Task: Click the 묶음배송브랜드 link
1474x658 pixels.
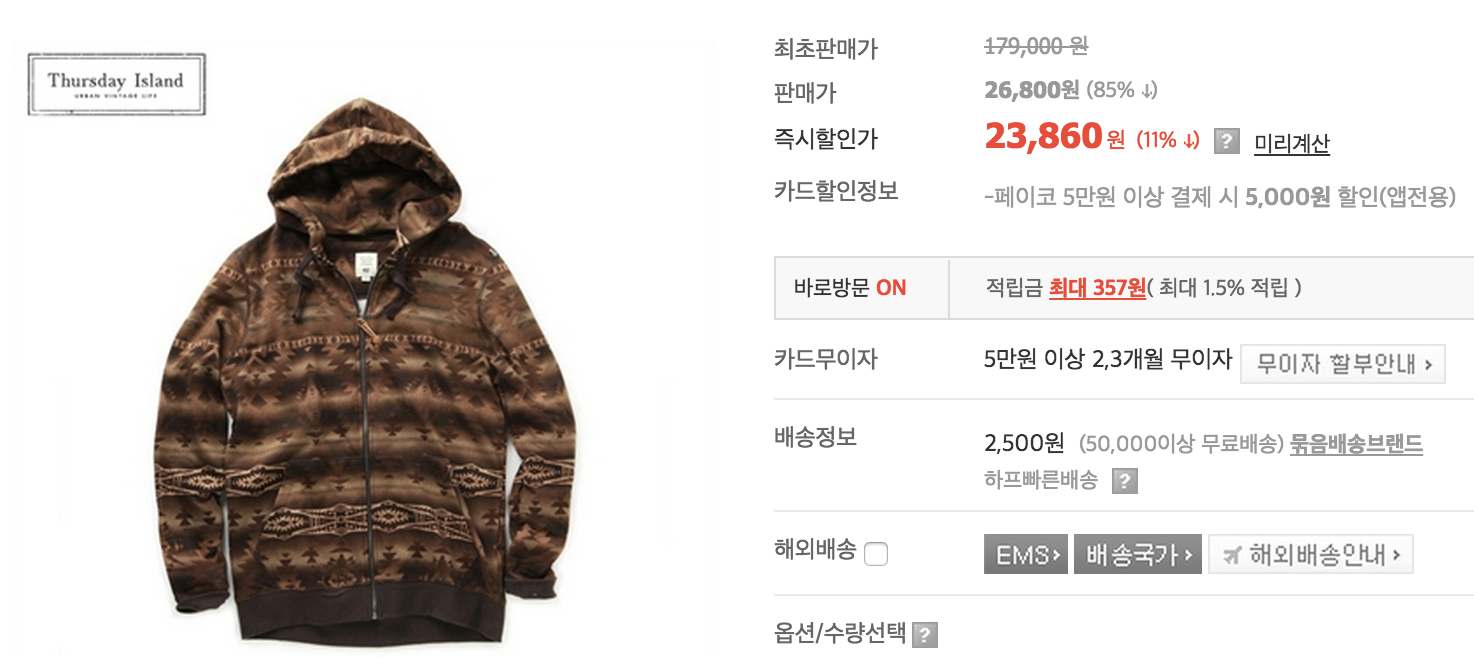Action: (x=1357, y=443)
